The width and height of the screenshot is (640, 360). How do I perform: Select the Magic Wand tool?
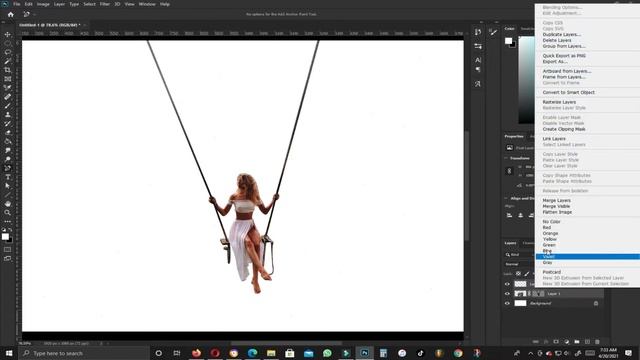point(7,61)
